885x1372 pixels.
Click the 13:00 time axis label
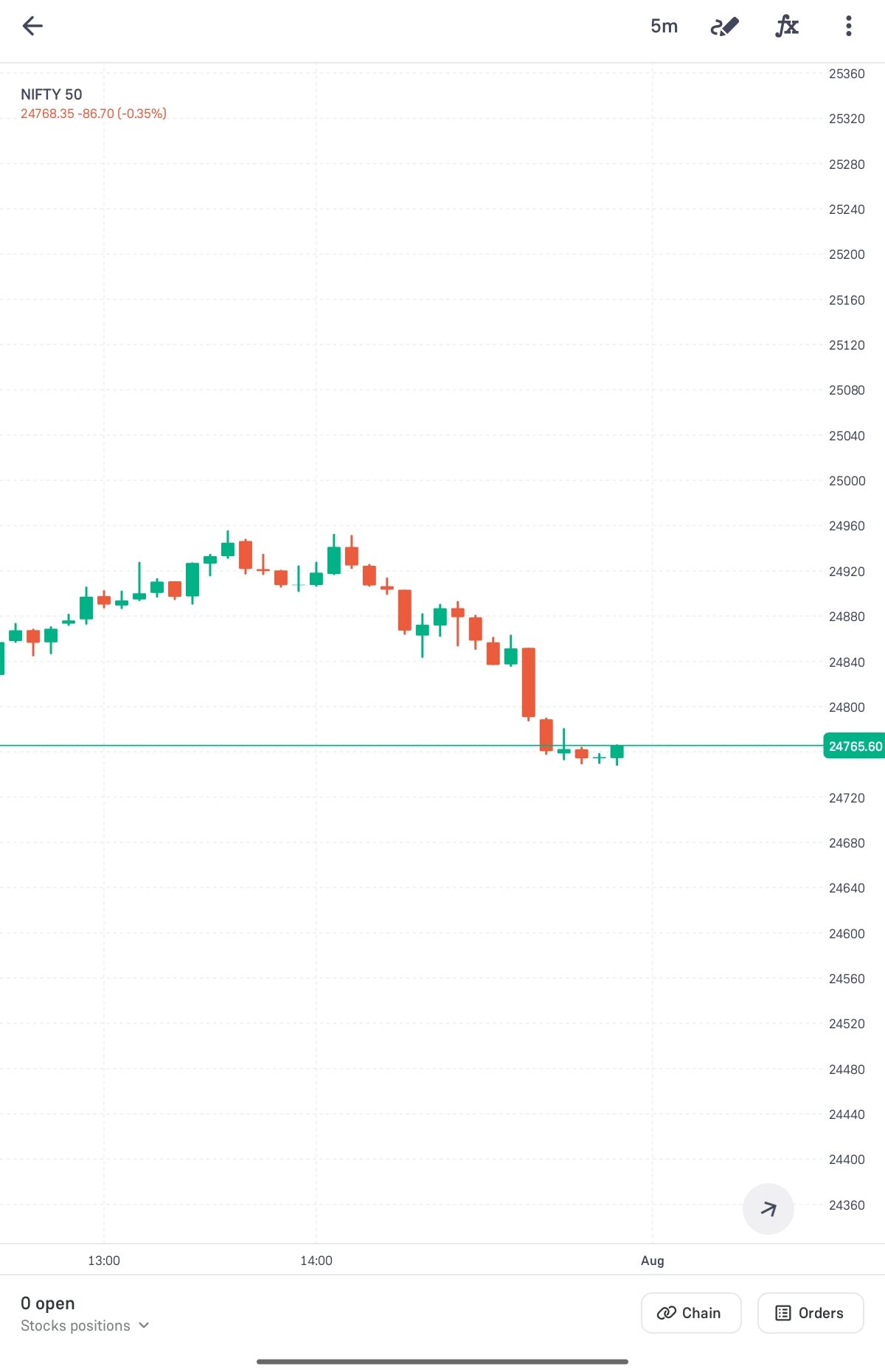click(x=104, y=1261)
